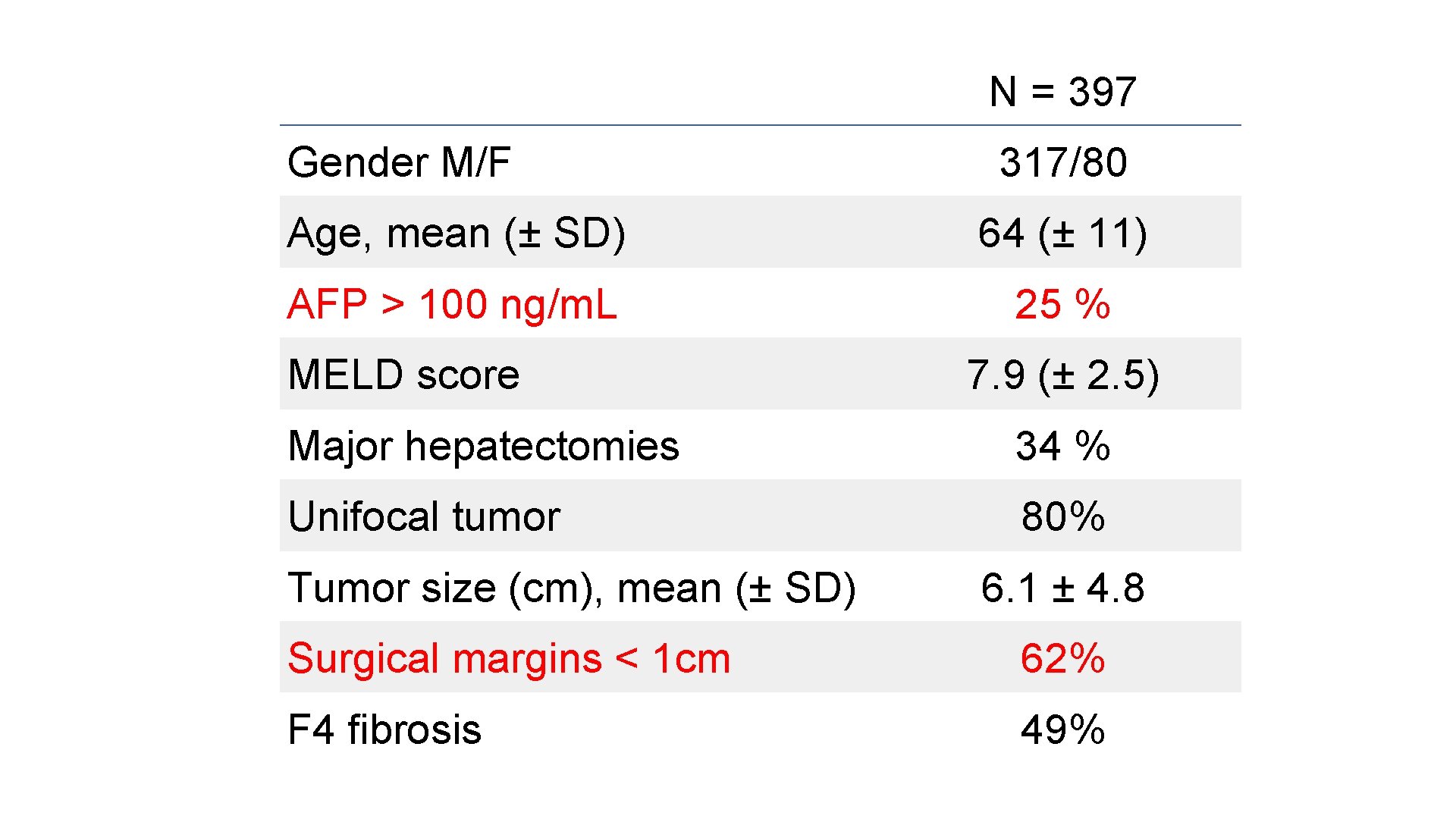
Task: Click the tumor size value 6.1 ± 4.8
Action: (x=1062, y=588)
